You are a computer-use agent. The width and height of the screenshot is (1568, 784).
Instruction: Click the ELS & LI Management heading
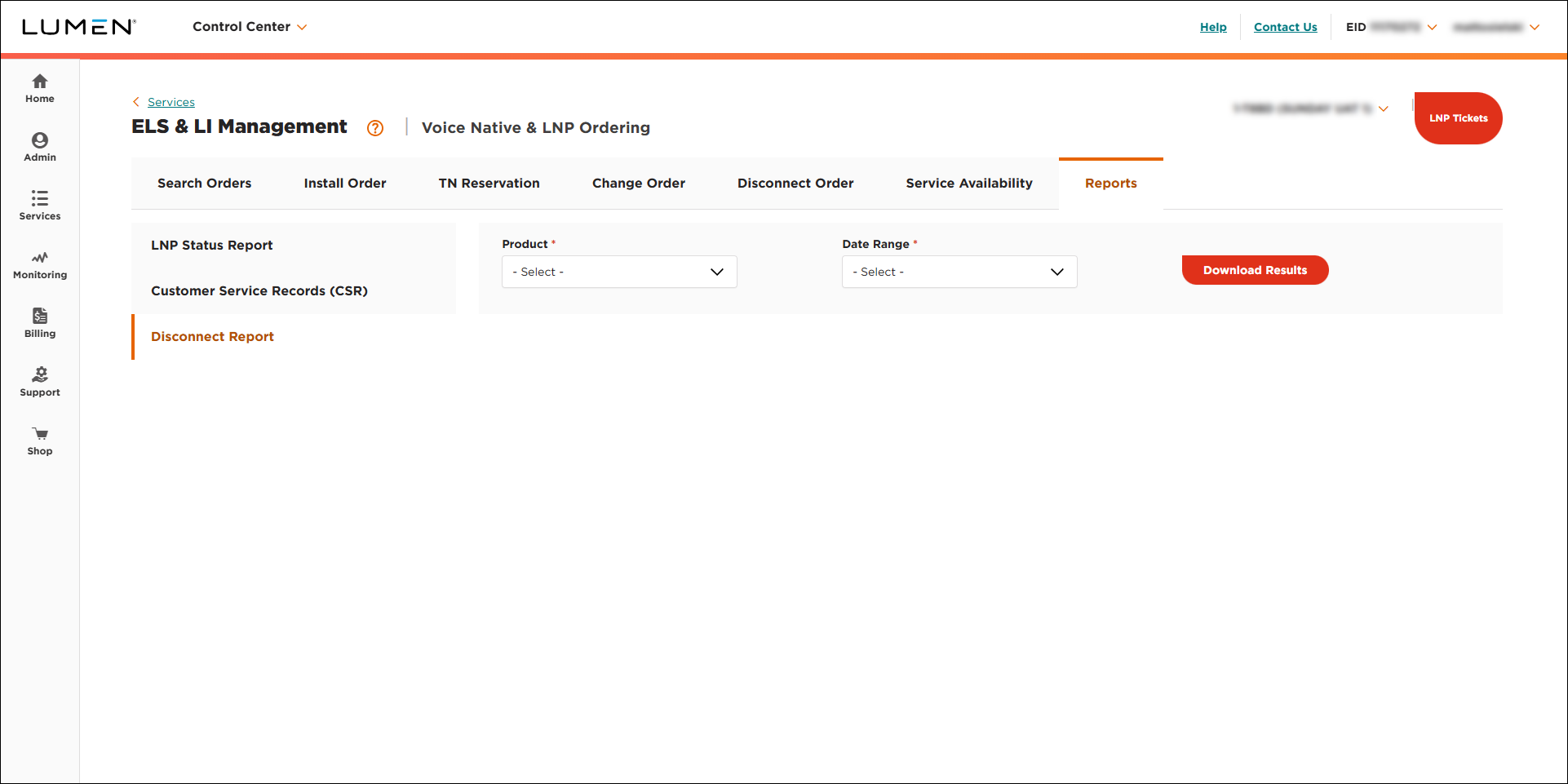pos(239,126)
